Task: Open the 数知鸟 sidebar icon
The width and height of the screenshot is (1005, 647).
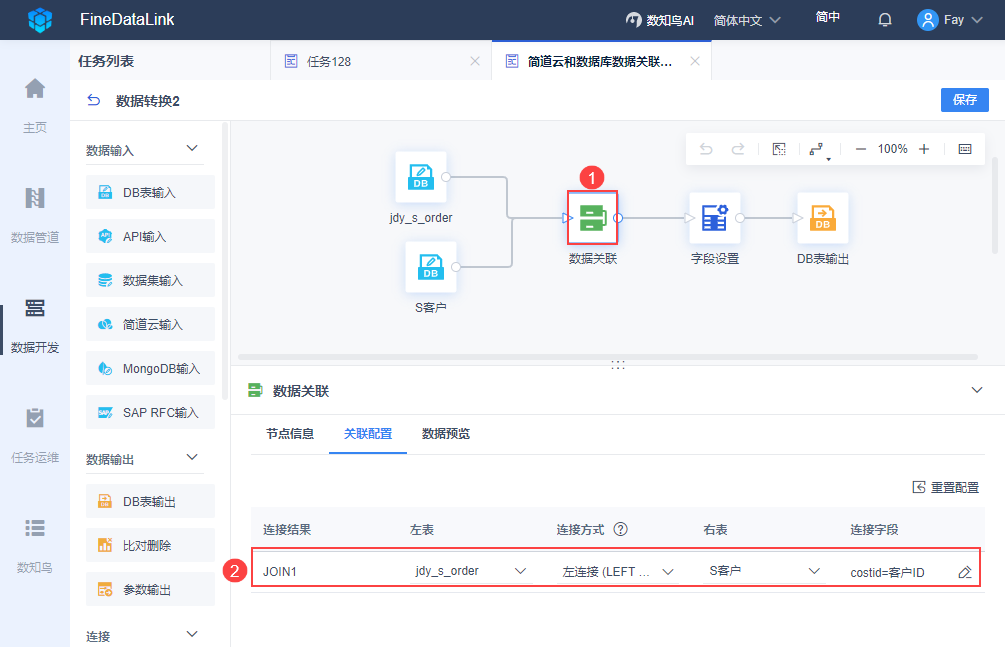Action: 35,528
